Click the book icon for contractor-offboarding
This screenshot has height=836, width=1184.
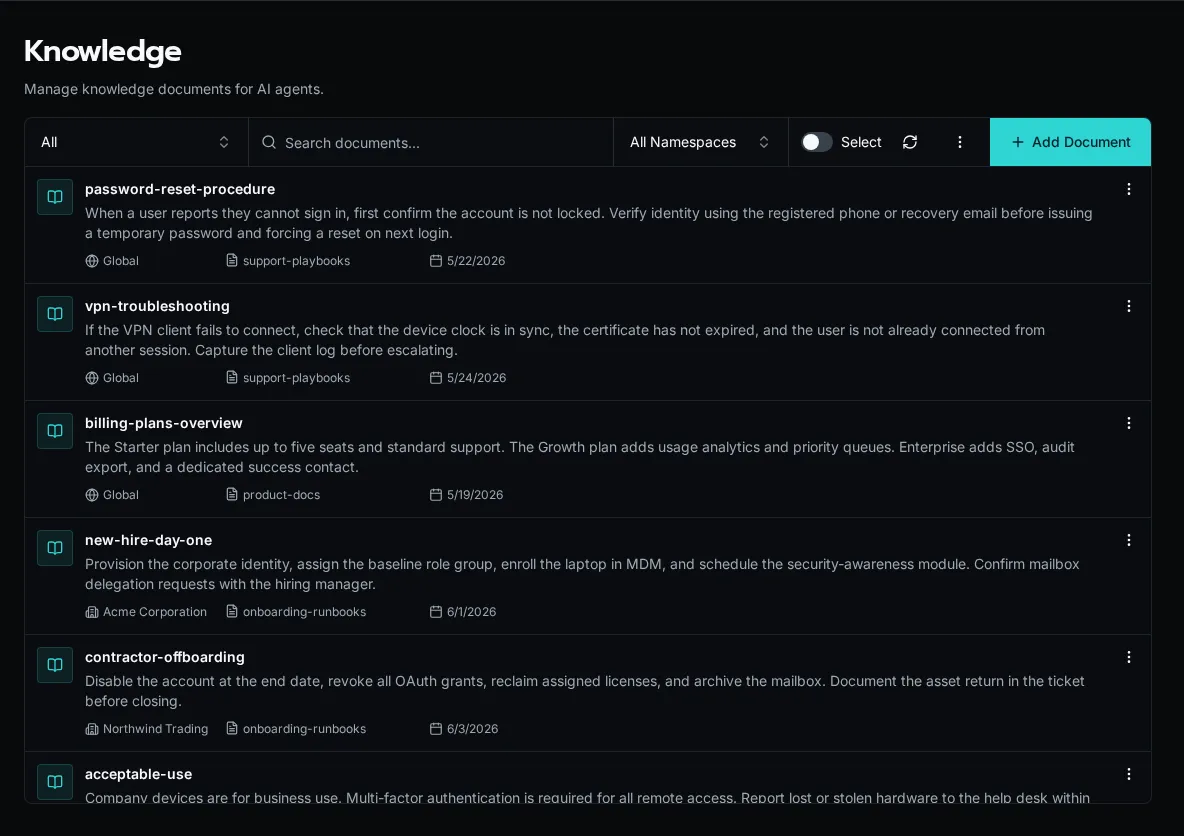pyautogui.click(x=55, y=665)
